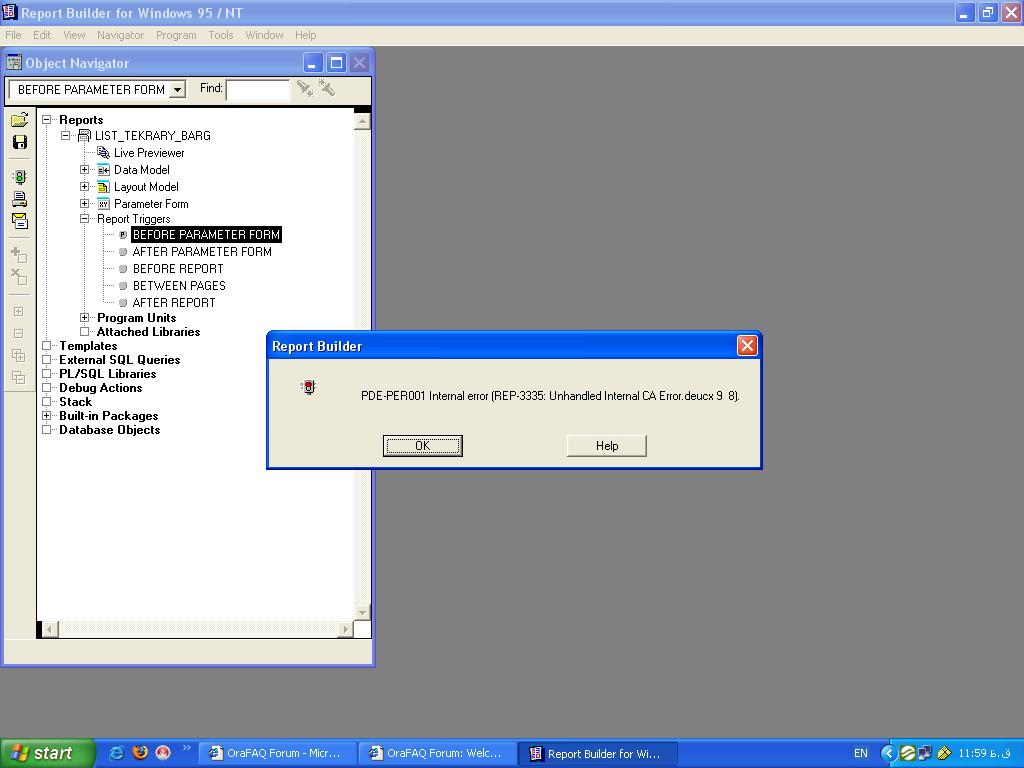Expand the Built-in Packages node
Image resolution: width=1024 pixels, height=768 pixels.
pos(46,415)
